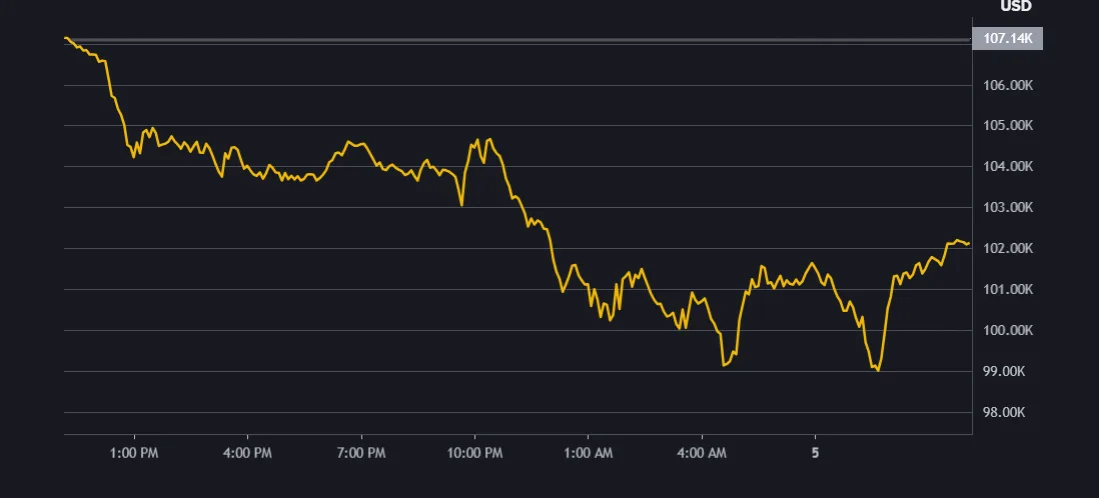1099x498 pixels.
Task: Select the 103.00K axis value
Action: pos(1008,208)
